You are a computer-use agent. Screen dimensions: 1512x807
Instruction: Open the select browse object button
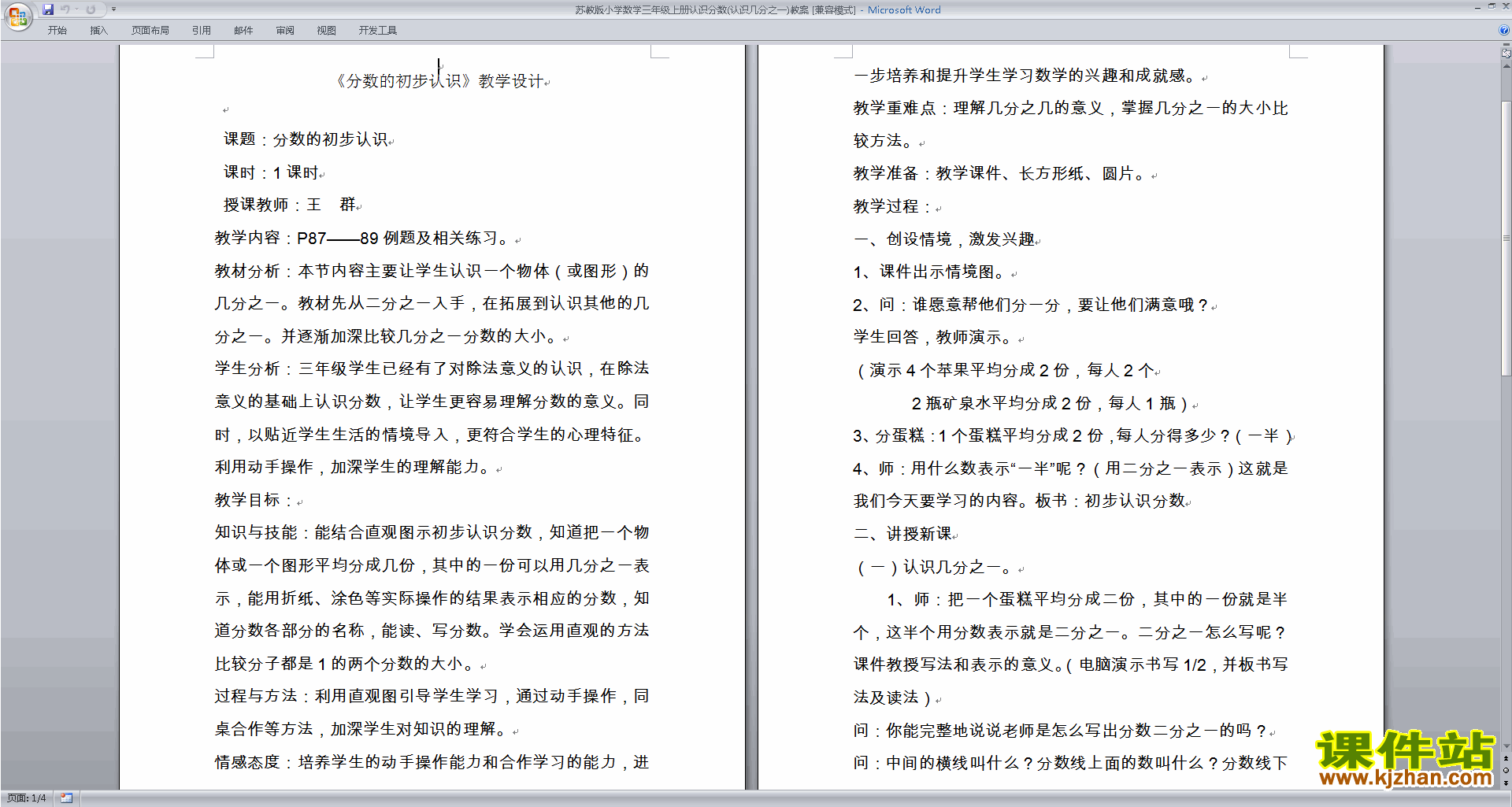point(1506,770)
